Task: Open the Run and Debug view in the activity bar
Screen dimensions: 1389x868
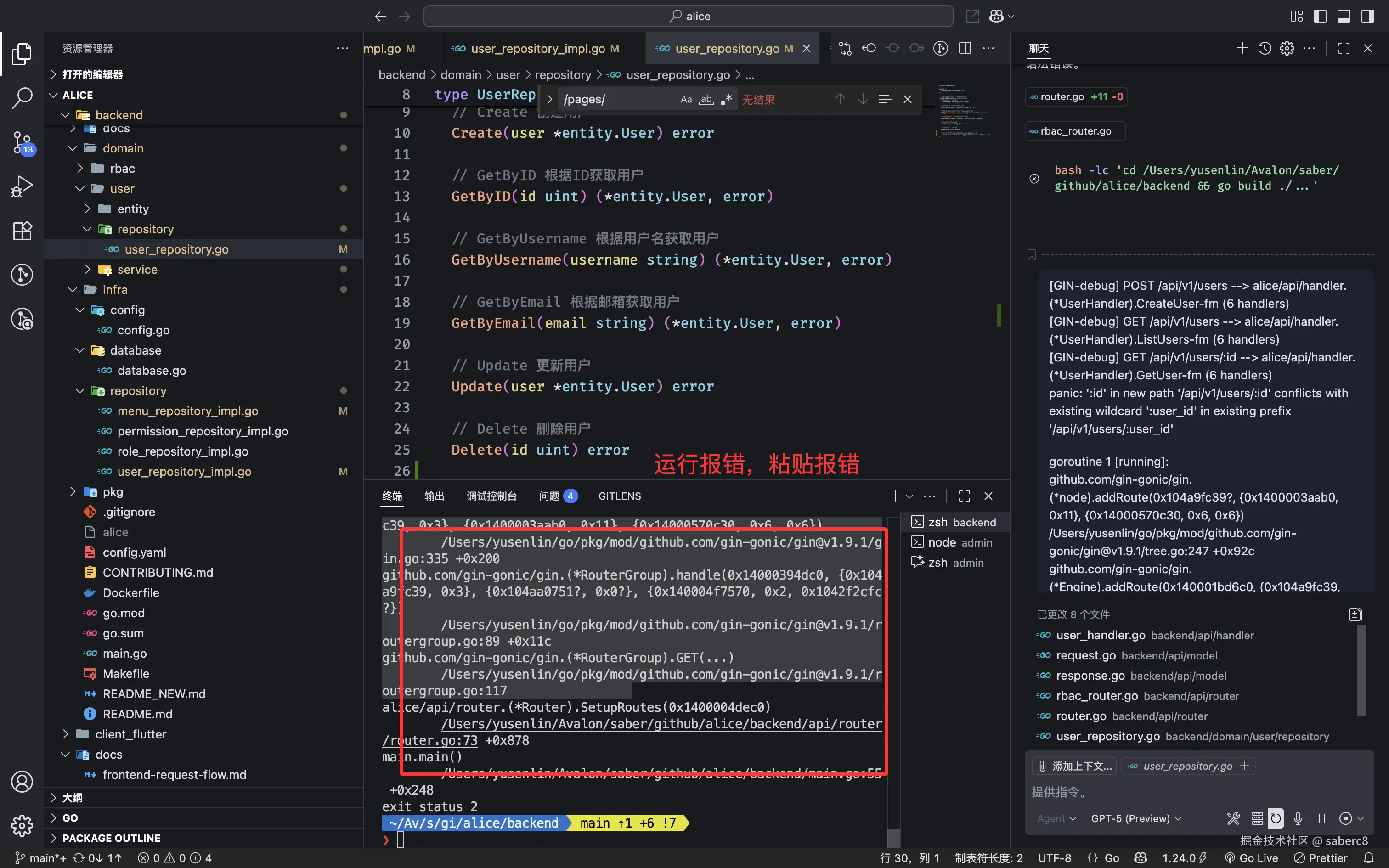Action: [22, 186]
